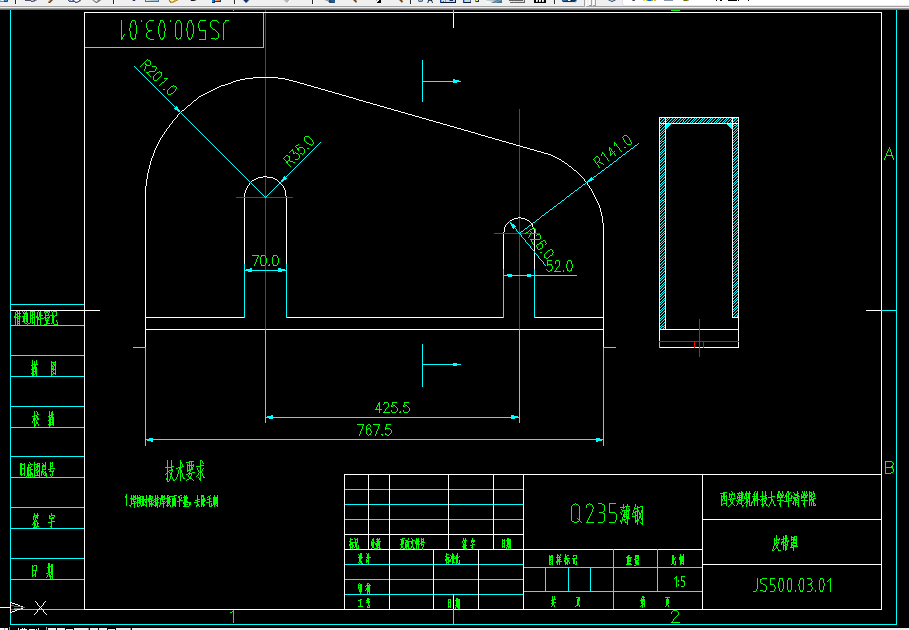Click zone number 1 on bottom border
The image size is (909, 630).
(x=232, y=617)
